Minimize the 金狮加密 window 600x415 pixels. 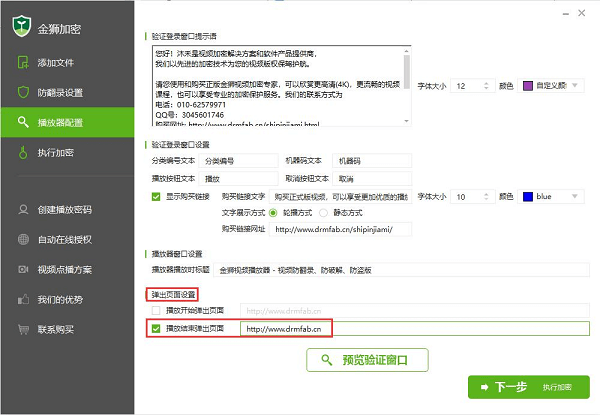pos(566,14)
